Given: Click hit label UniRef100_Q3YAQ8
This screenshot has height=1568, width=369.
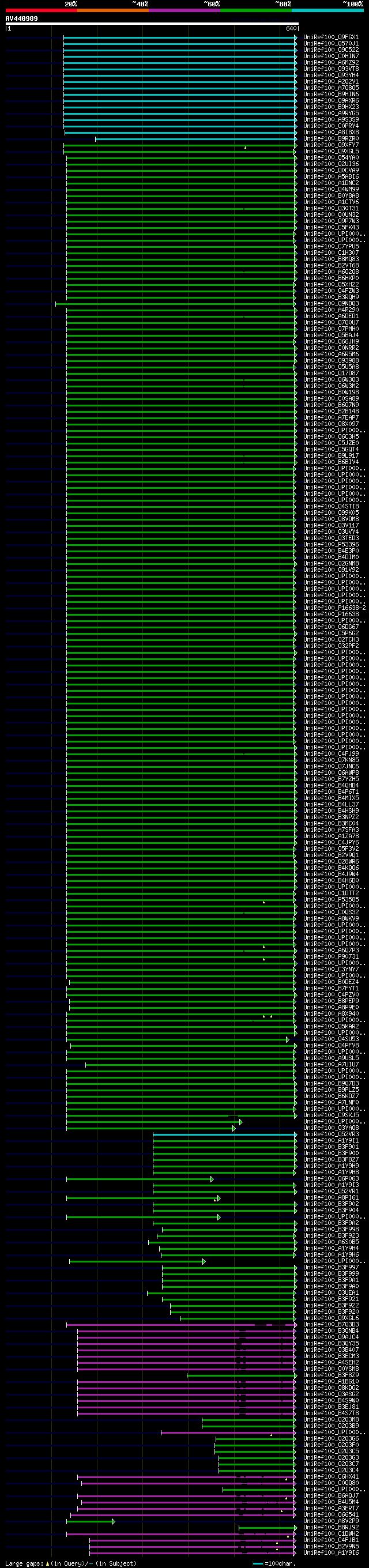Looking at the screenshot, I should point(332,1128).
